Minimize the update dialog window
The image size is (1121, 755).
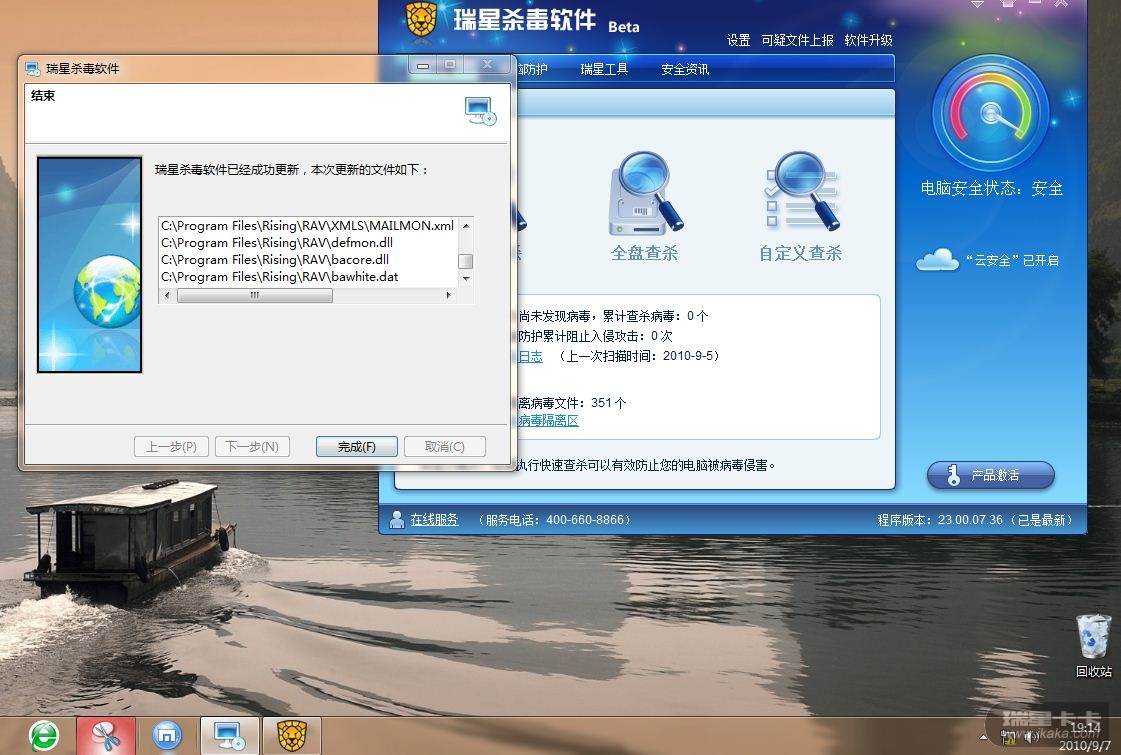(x=423, y=65)
